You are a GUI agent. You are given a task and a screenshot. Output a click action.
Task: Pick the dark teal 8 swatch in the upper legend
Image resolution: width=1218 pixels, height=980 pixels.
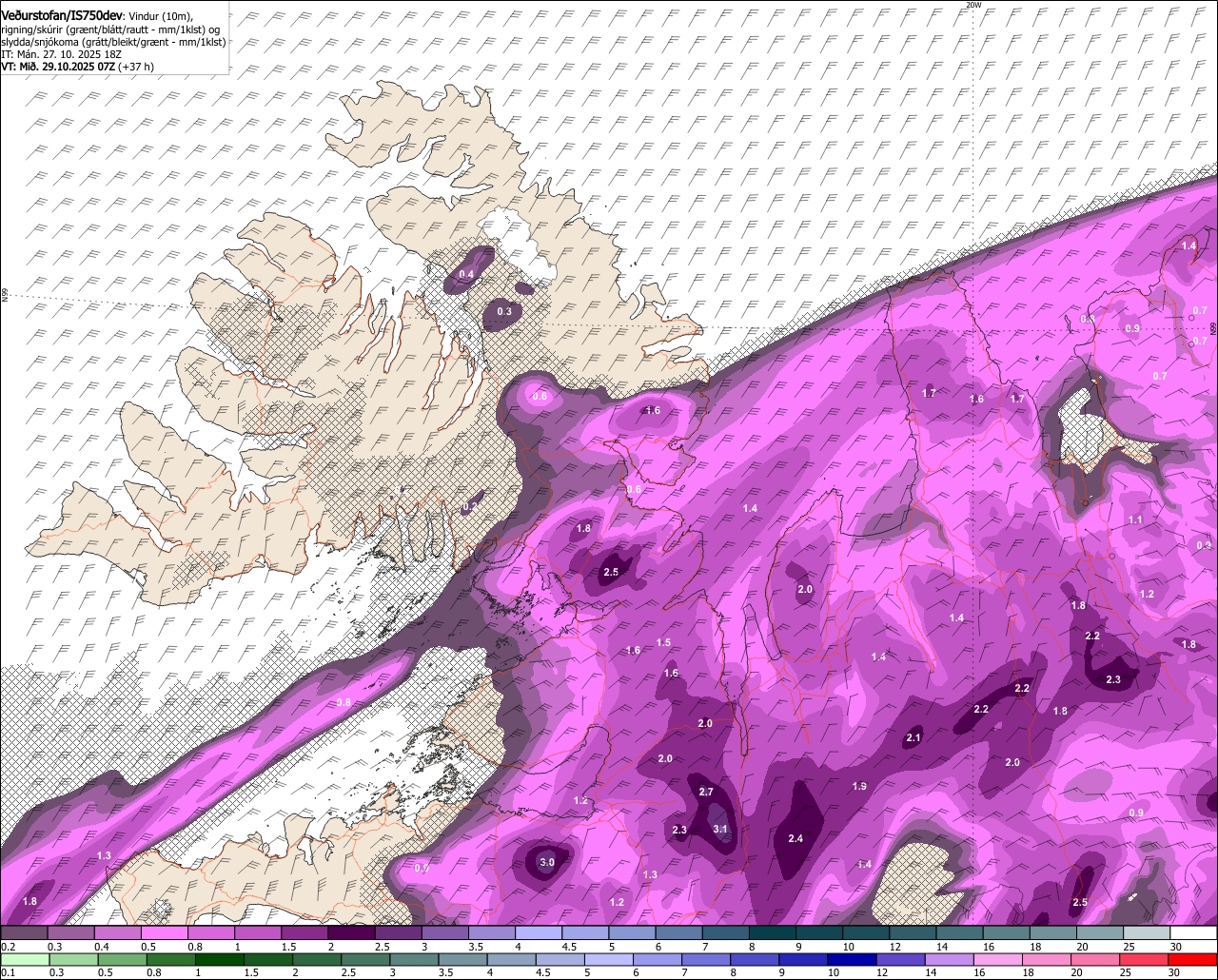[x=773, y=933]
